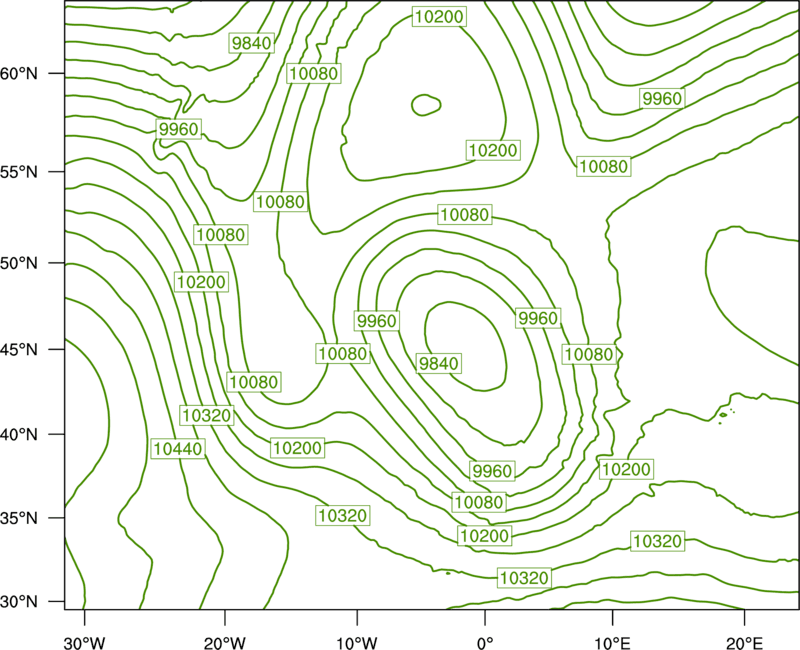Click the 30°W longitude axis label
The image size is (800, 650).
84,642
